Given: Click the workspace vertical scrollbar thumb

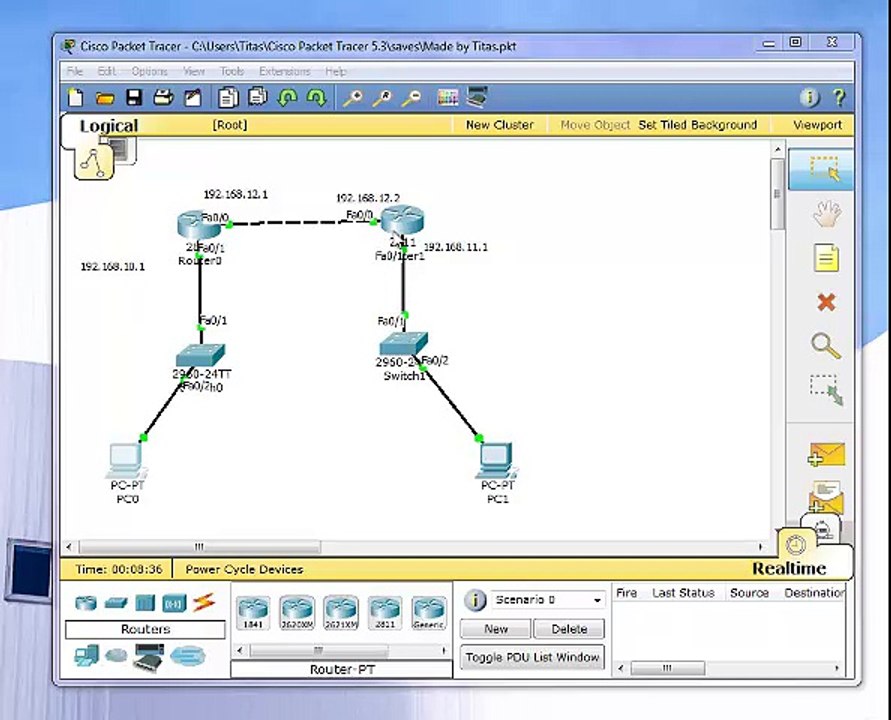Looking at the screenshot, I should [777, 194].
